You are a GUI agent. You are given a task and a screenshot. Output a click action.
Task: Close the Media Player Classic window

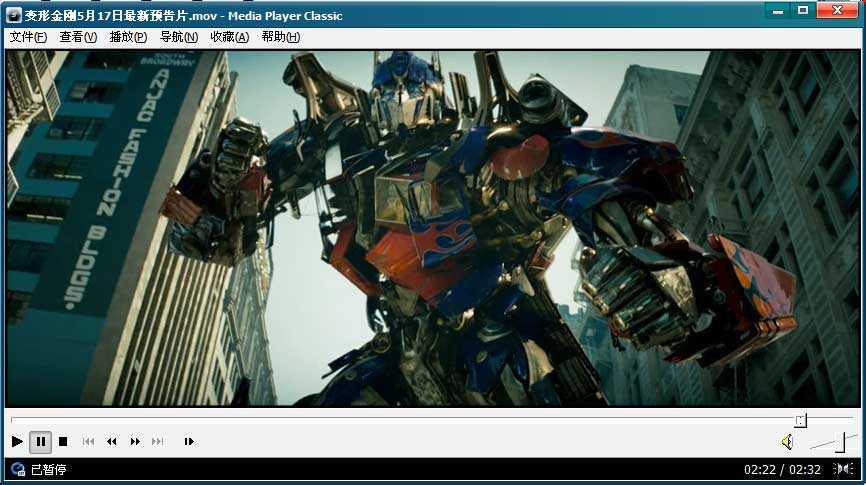click(x=837, y=10)
